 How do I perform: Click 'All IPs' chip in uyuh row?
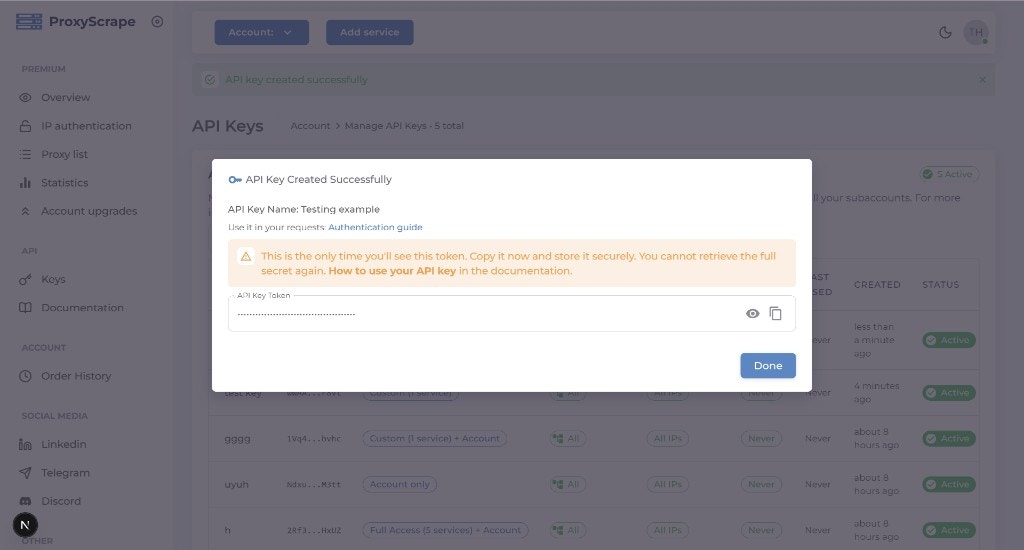coord(667,485)
